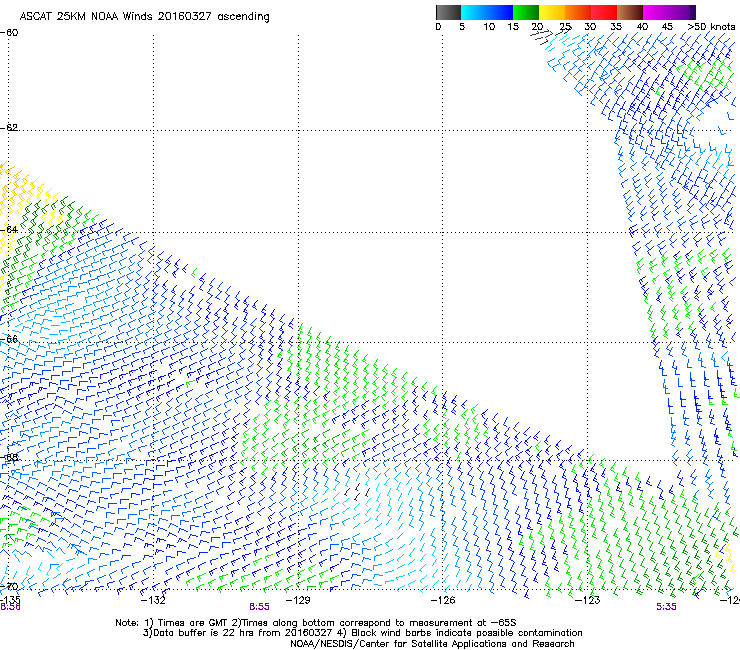Click the legend tick label "45"
The height and width of the screenshot is (650, 740).
tap(667, 27)
